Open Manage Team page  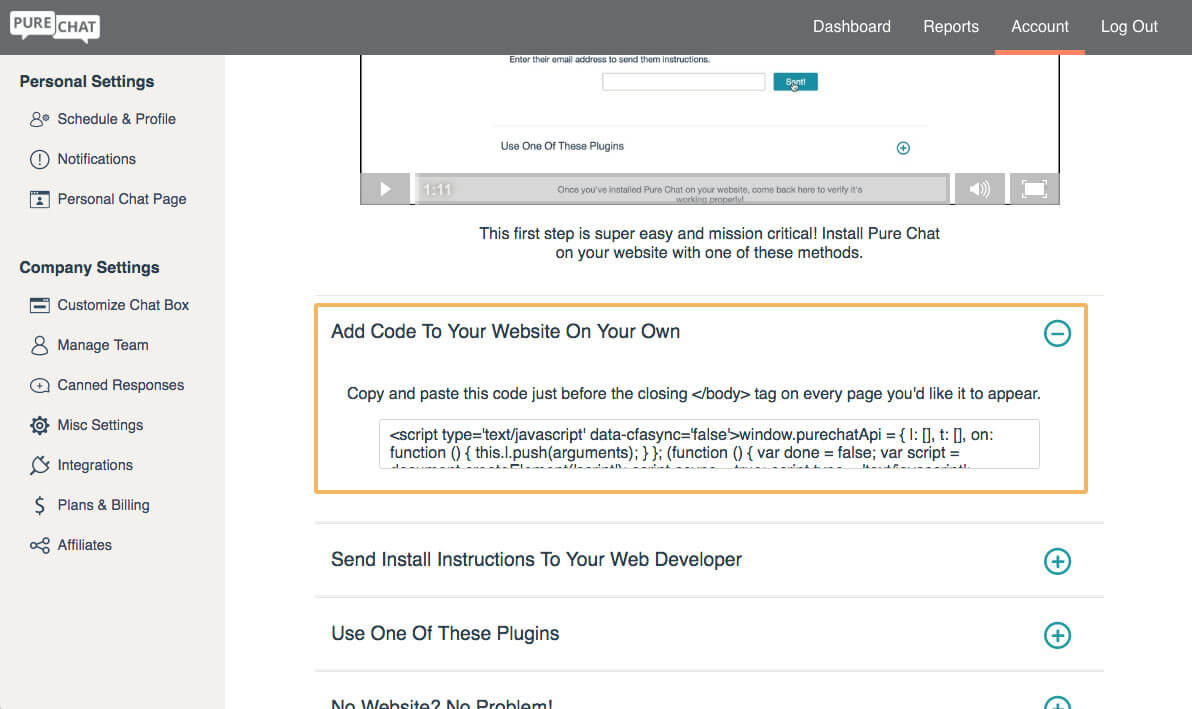(x=103, y=346)
